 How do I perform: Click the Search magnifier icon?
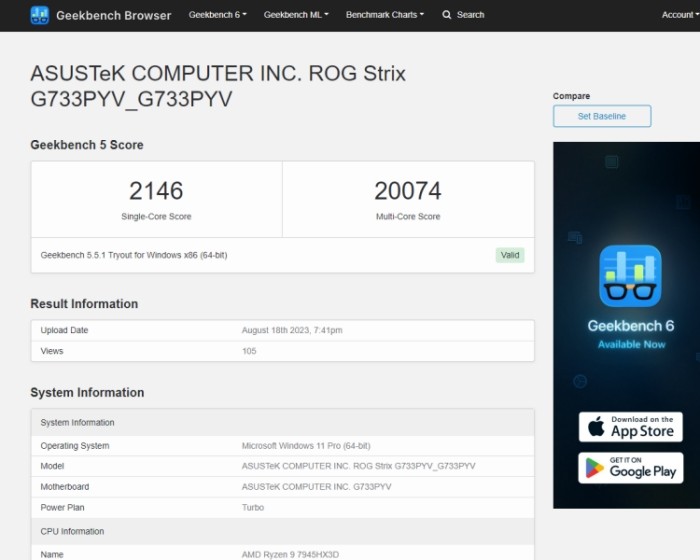tap(446, 15)
